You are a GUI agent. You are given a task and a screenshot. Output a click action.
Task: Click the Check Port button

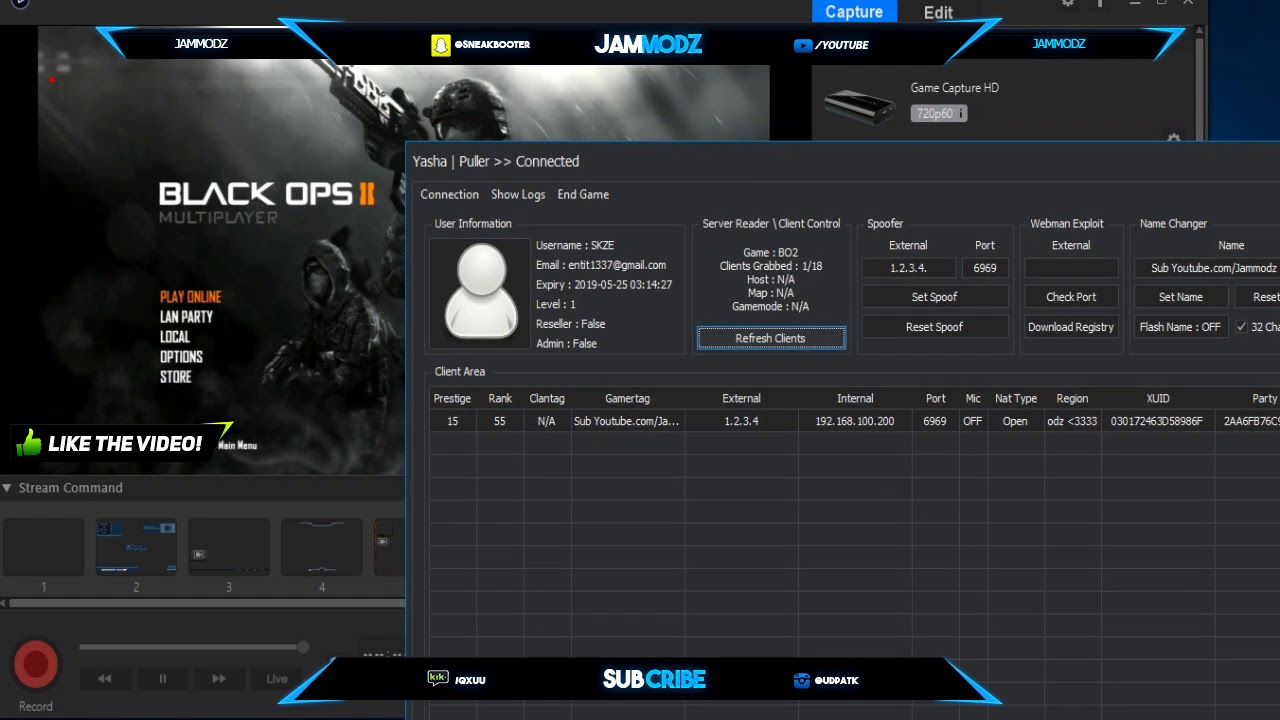pyautogui.click(x=1071, y=297)
